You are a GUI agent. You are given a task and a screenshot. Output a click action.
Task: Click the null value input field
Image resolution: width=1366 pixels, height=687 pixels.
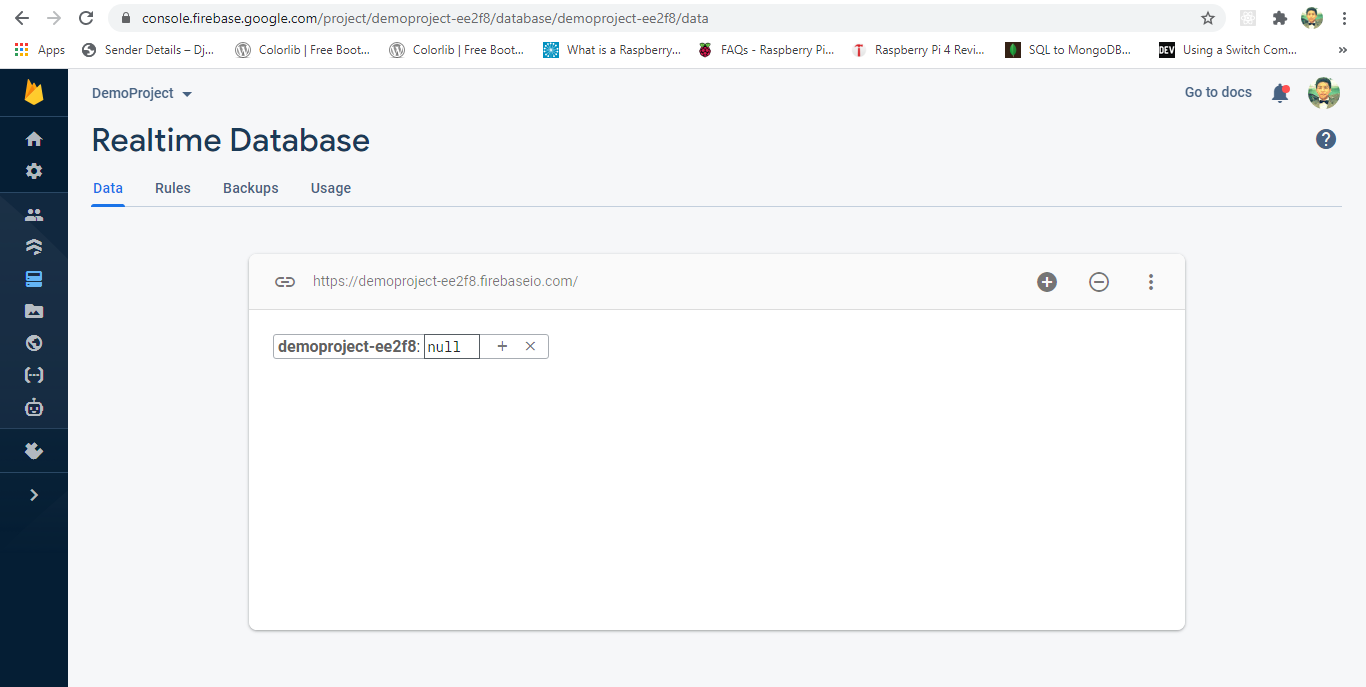451,347
